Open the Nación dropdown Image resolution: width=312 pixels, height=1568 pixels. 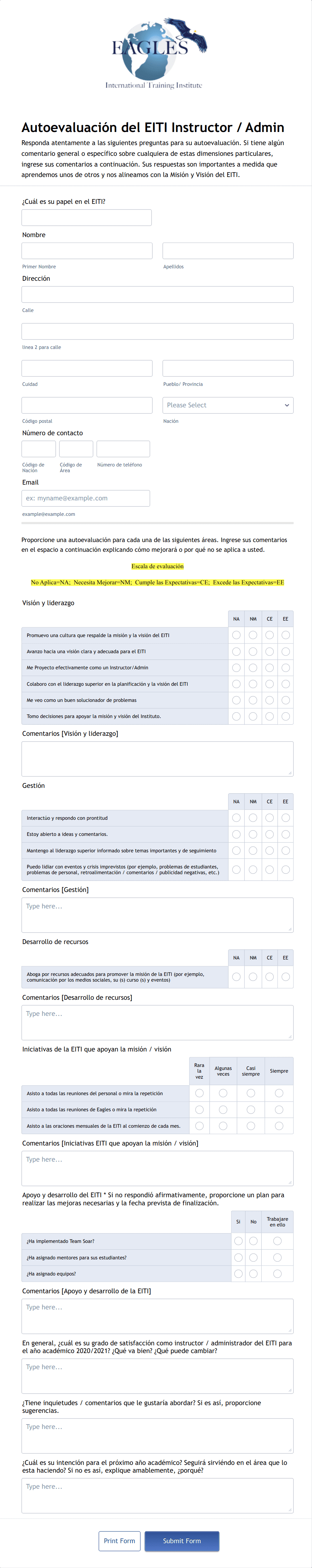pyautogui.click(x=227, y=405)
